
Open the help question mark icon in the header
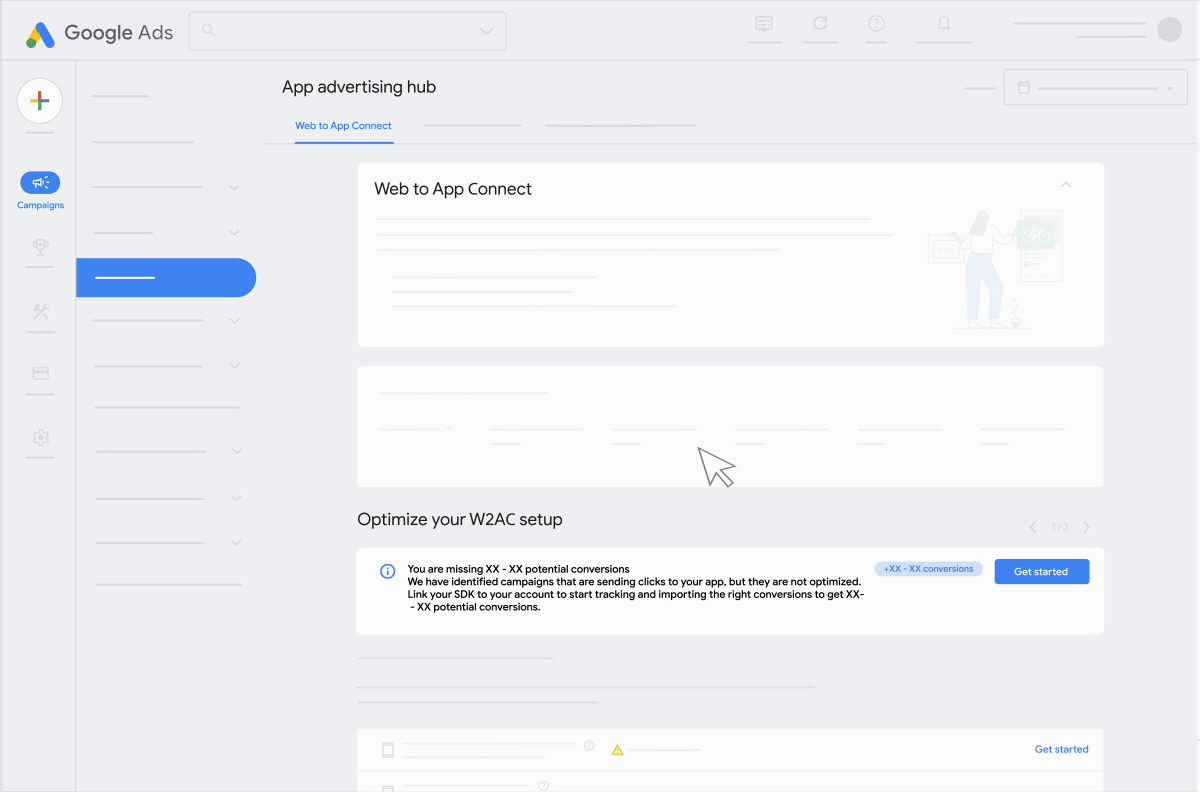coord(876,23)
